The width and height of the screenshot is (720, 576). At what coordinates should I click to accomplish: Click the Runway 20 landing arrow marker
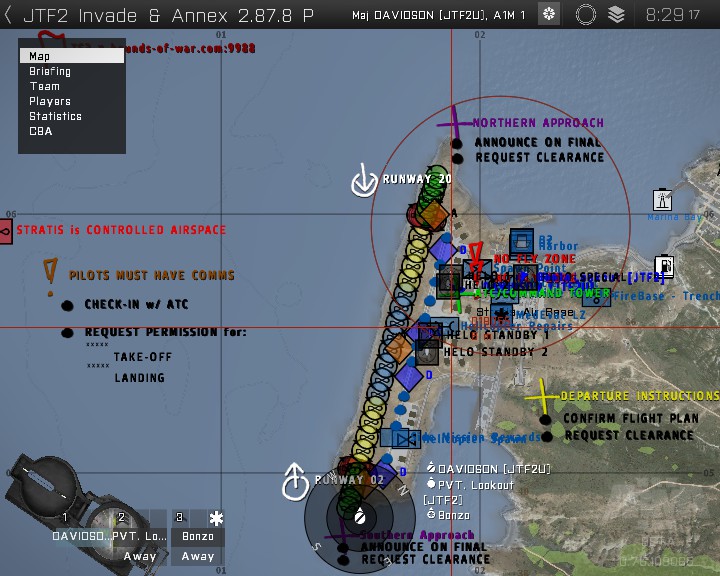364,181
